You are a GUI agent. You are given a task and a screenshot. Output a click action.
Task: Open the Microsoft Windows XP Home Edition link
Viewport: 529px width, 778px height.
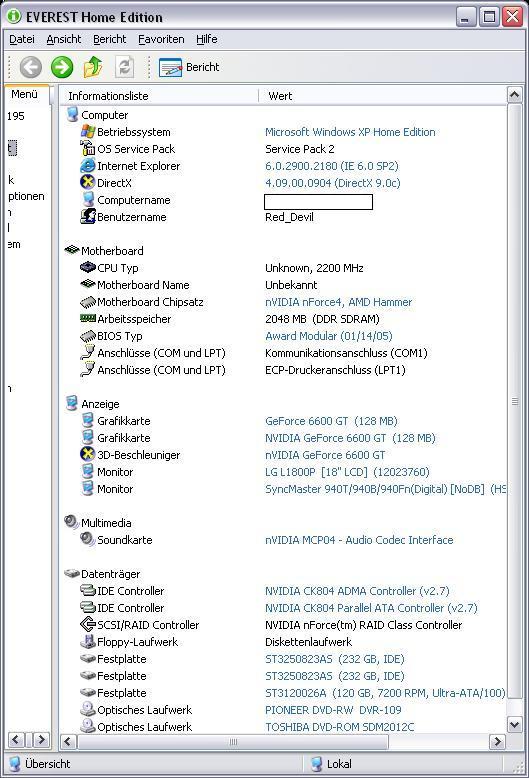click(x=350, y=132)
